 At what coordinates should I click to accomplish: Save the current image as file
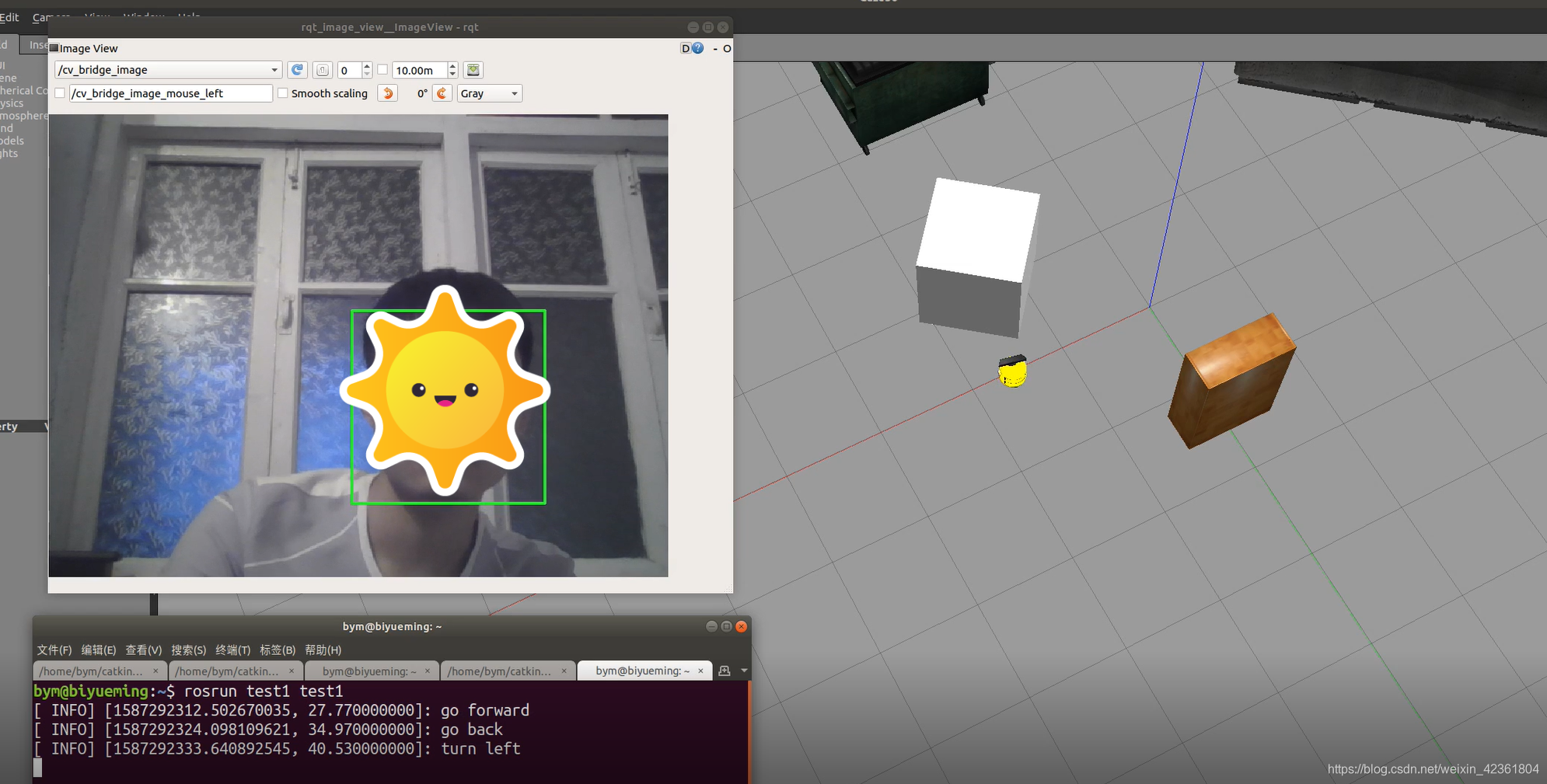pos(473,70)
